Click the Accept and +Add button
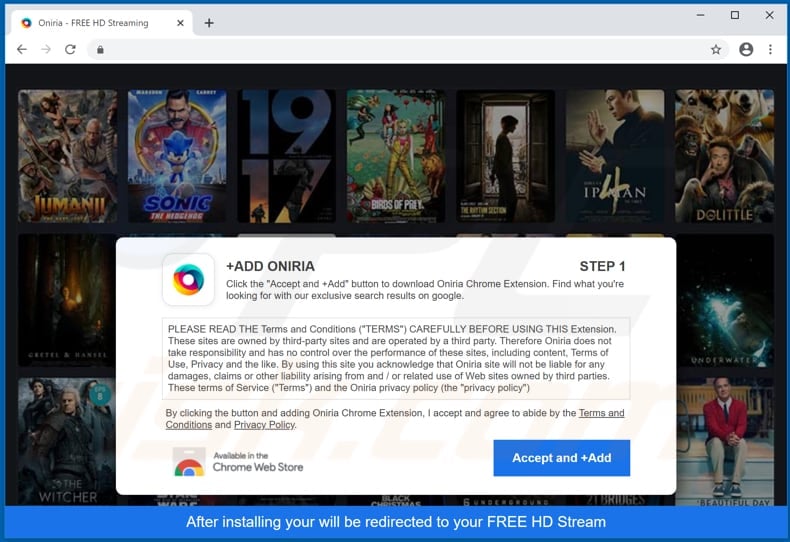790x542 pixels. (x=561, y=458)
